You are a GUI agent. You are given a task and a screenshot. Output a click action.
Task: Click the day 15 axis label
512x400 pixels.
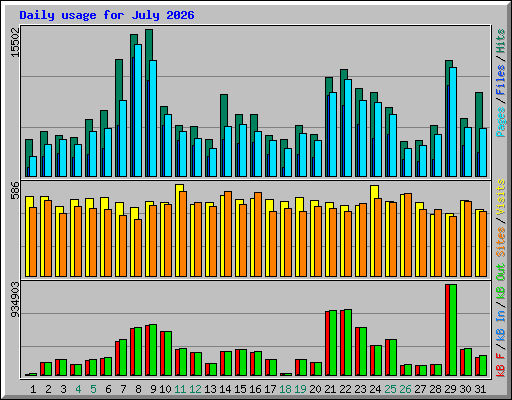240,389
